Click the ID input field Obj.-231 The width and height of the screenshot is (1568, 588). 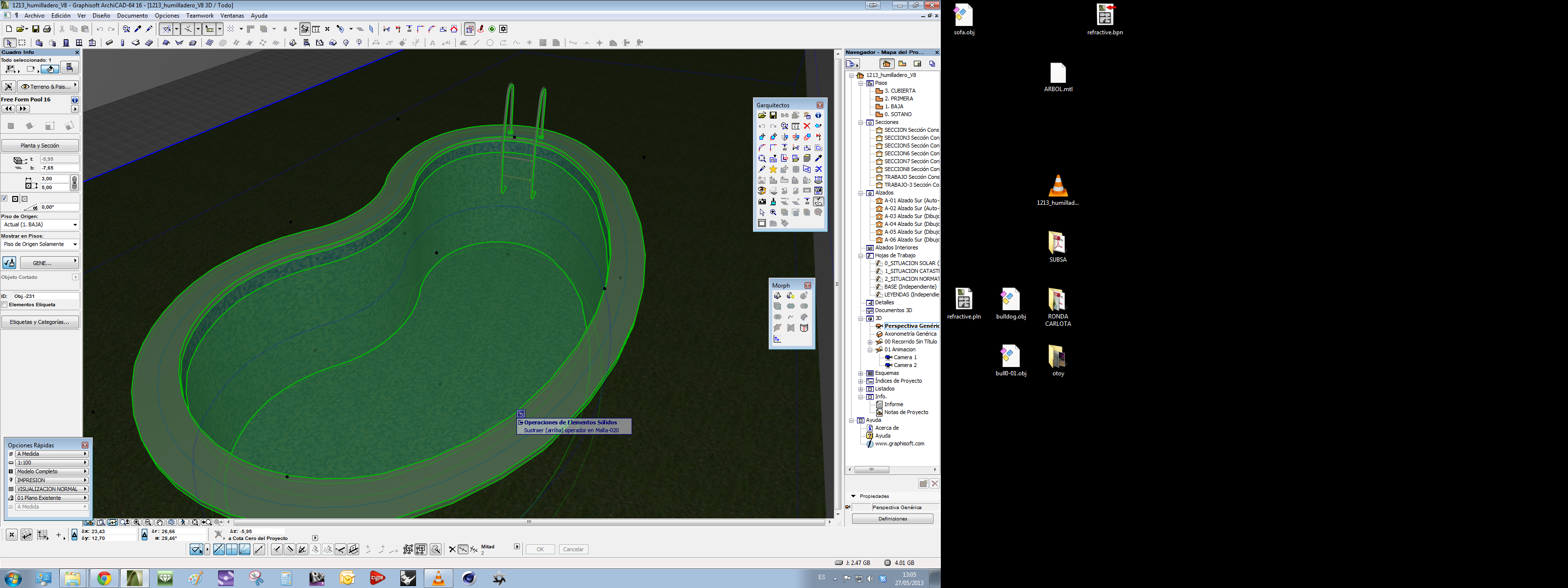[45, 296]
